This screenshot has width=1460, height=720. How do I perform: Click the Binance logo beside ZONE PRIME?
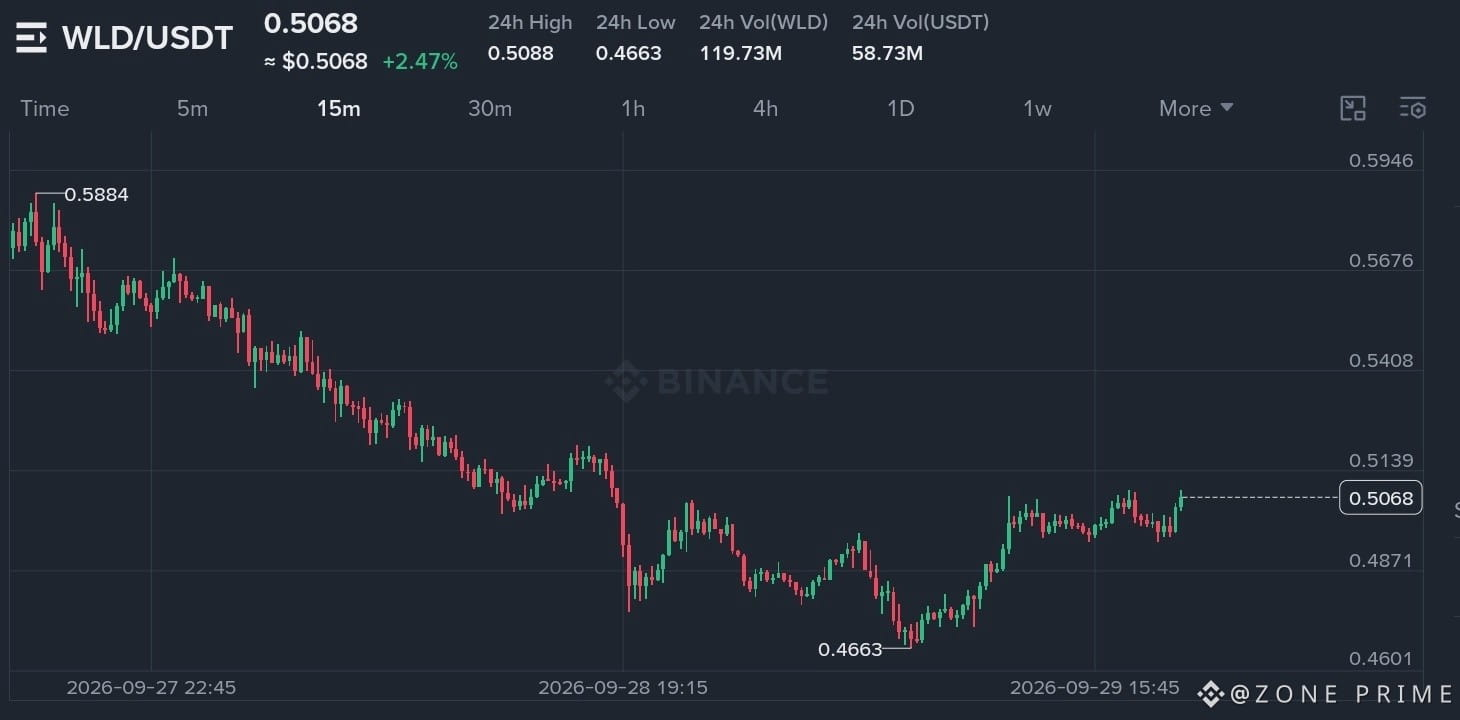[1211, 693]
